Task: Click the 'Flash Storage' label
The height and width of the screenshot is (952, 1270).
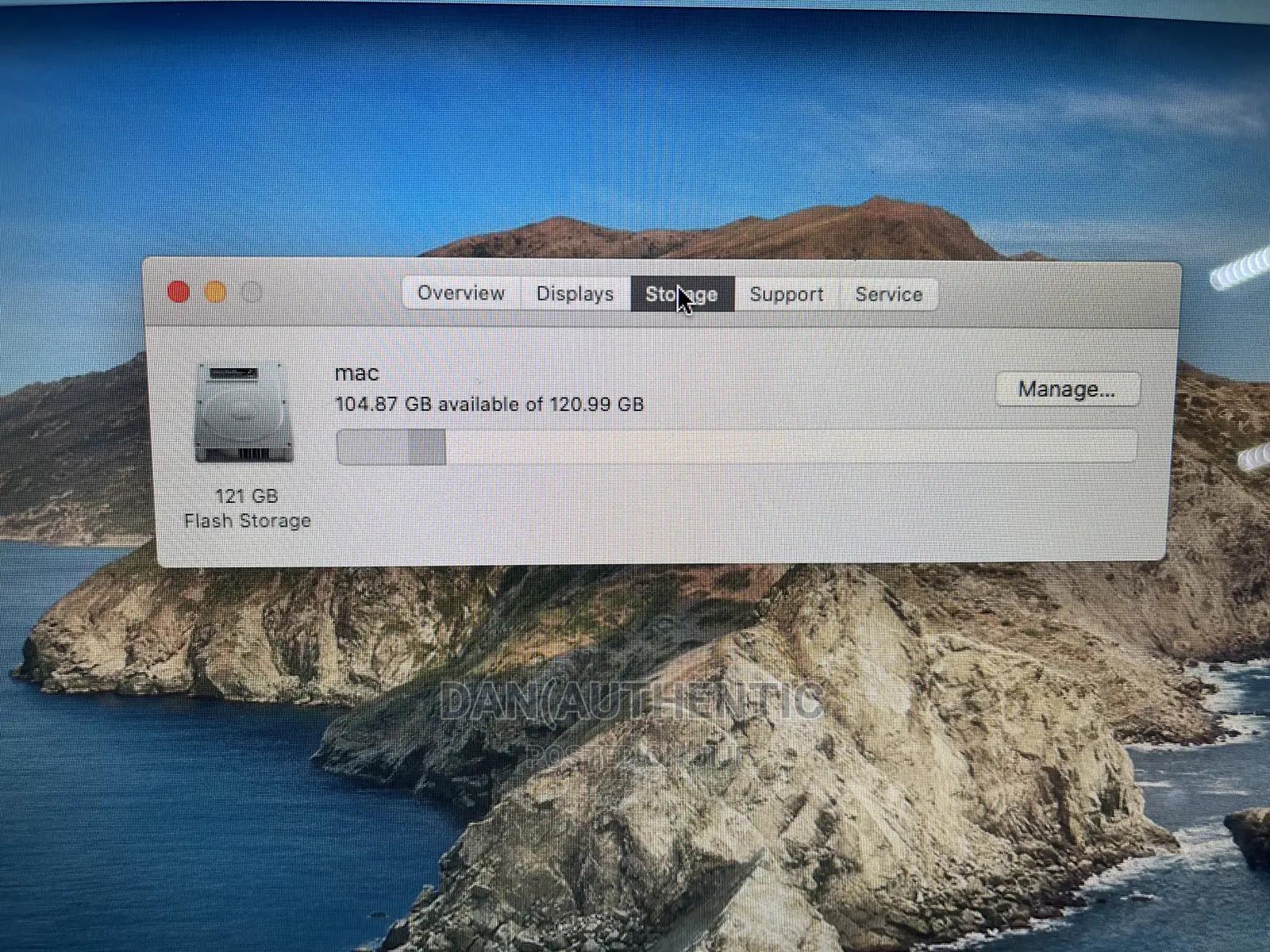Action: (248, 520)
